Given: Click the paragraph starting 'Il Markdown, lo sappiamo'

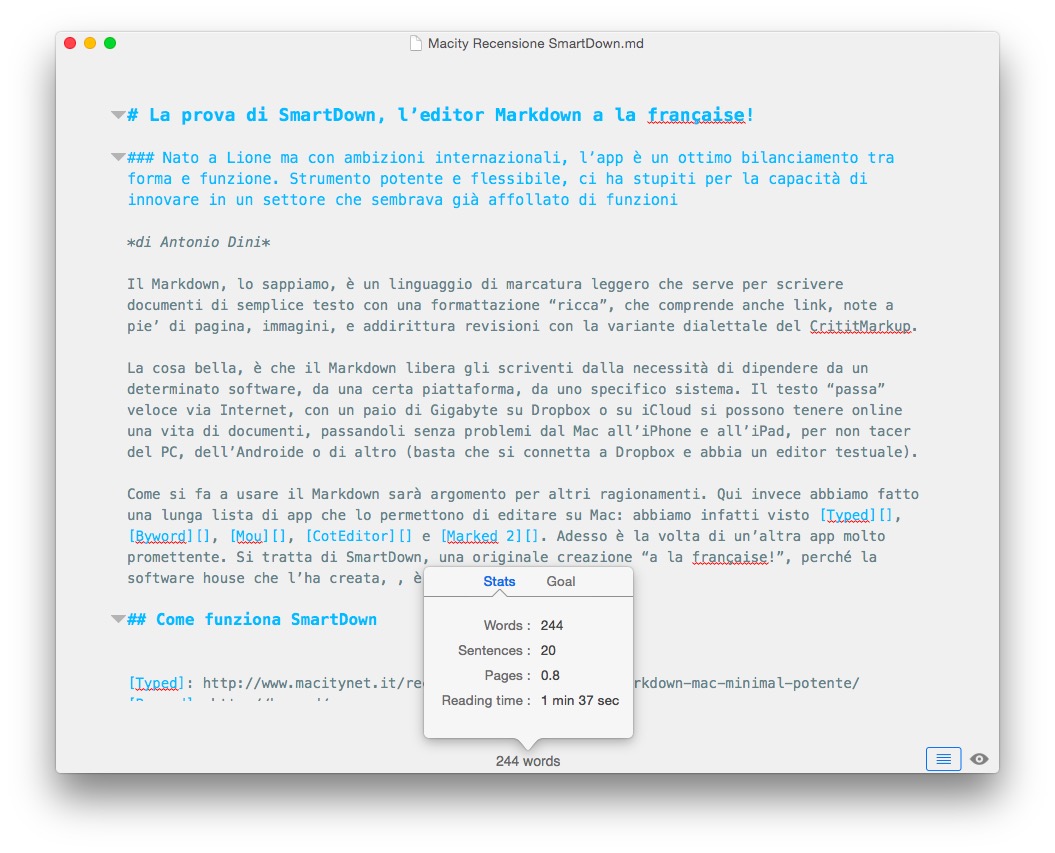Looking at the screenshot, I should tap(523, 305).
